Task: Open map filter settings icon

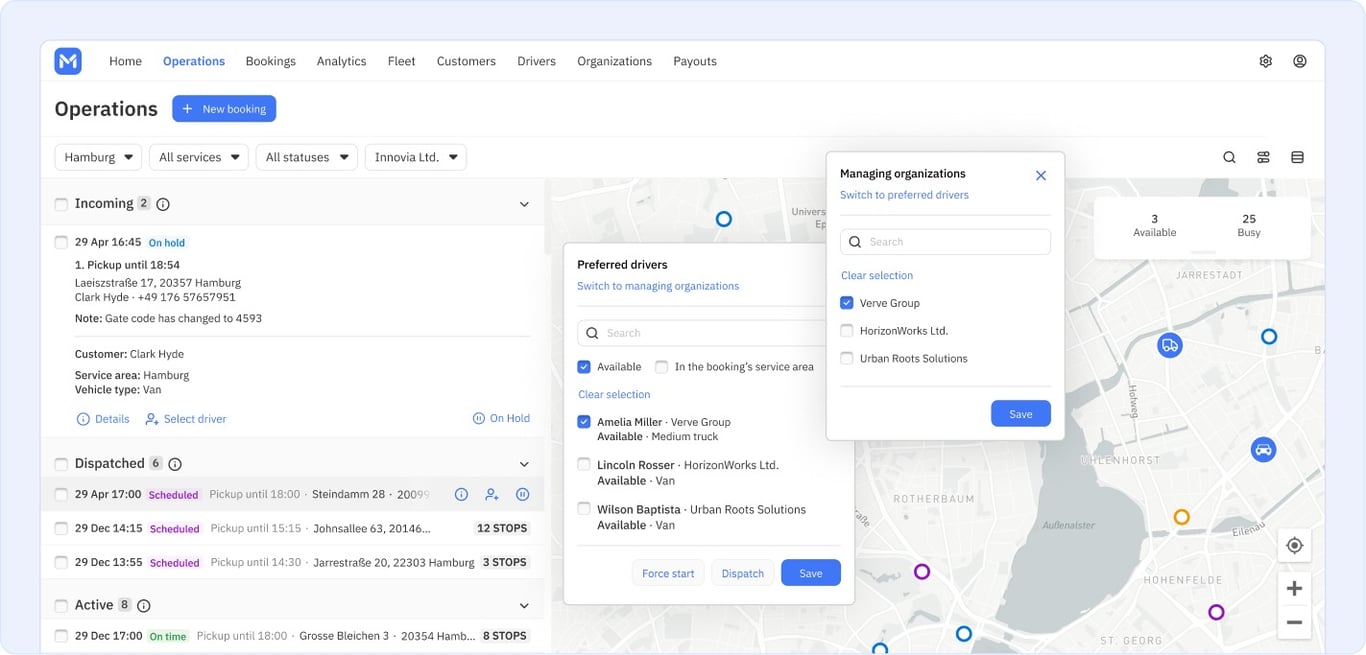Action: click(1263, 157)
